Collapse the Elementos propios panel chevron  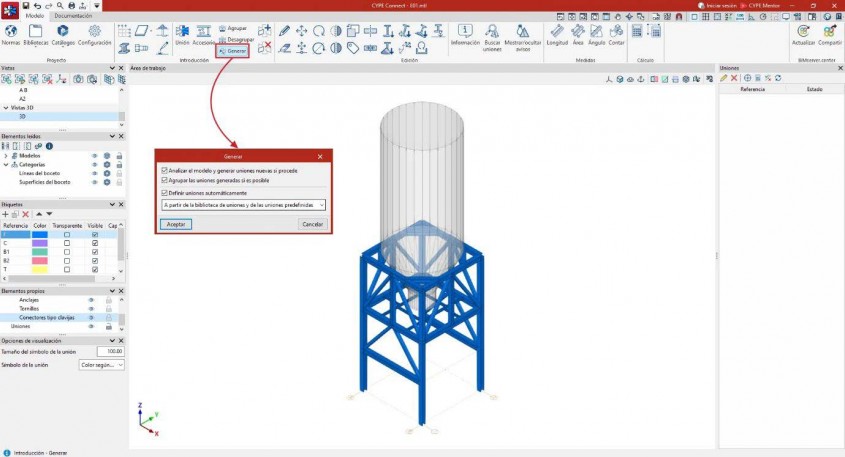[x=112, y=290]
